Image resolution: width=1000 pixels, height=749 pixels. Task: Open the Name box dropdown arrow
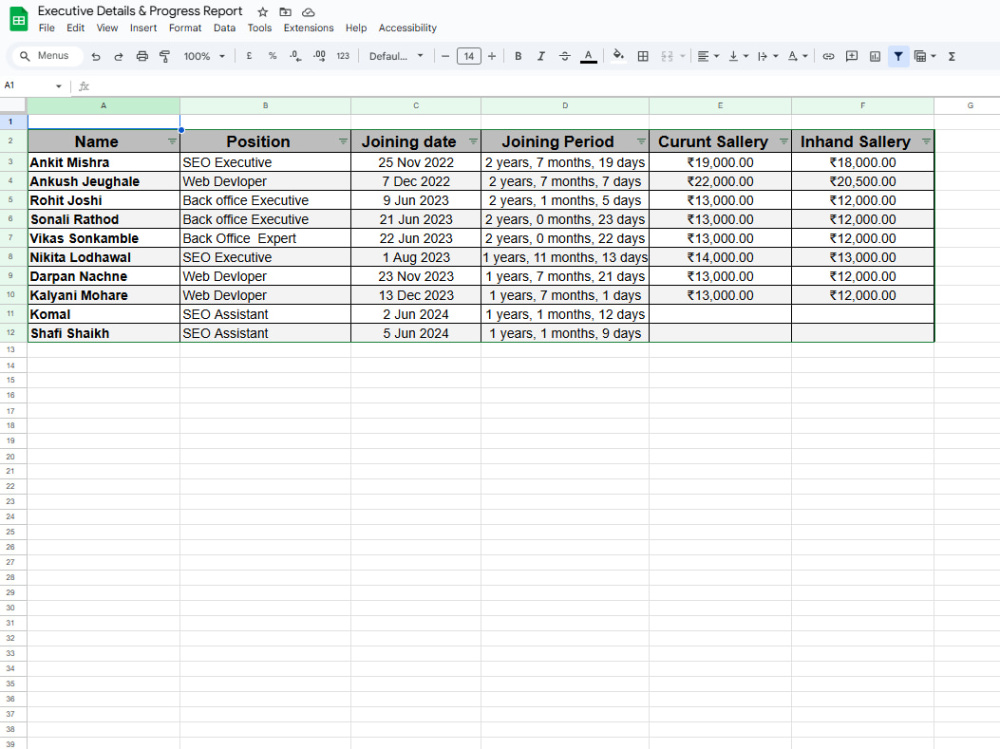point(59,86)
